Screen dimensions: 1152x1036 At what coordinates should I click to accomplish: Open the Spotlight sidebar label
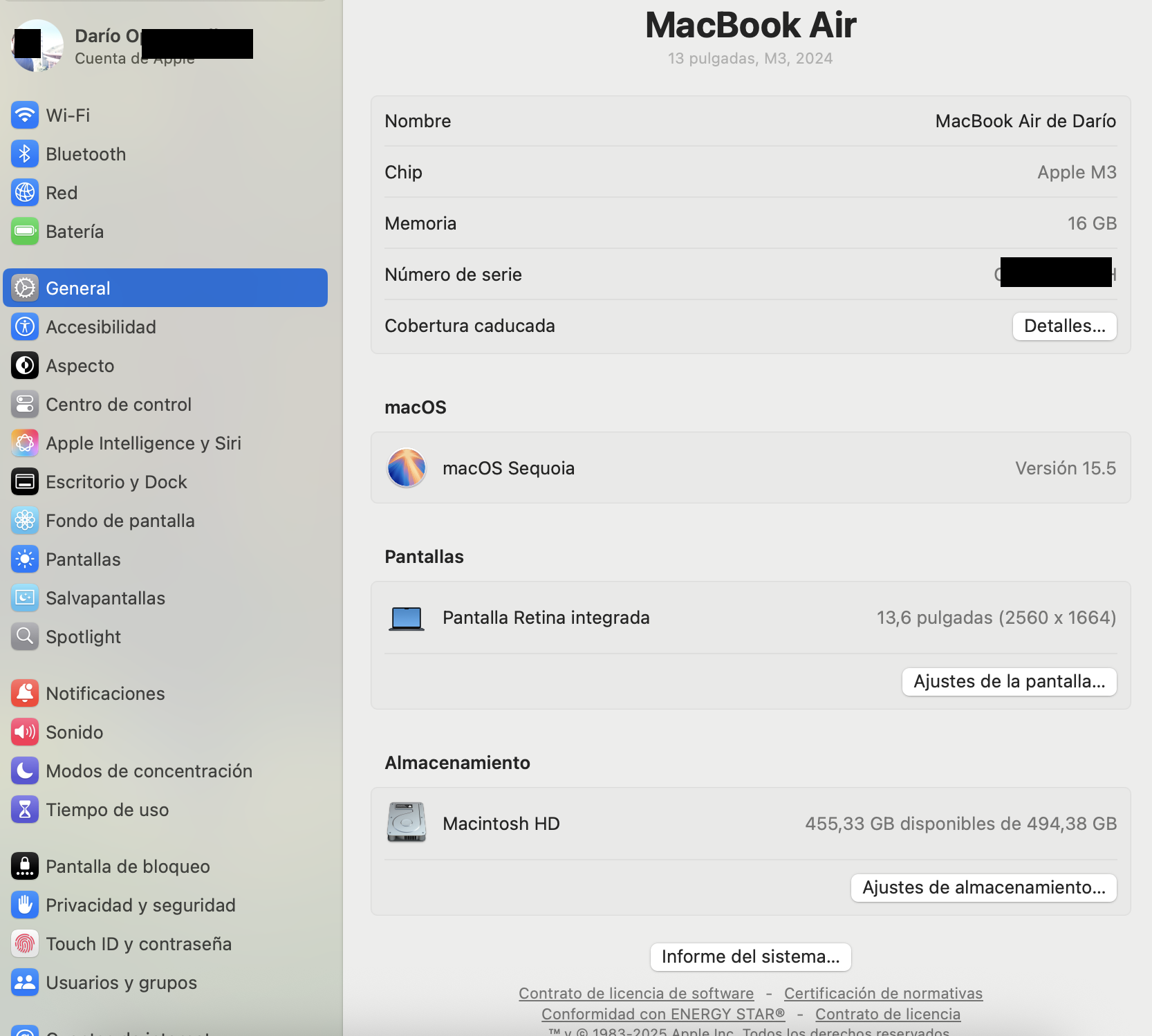(84, 637)
